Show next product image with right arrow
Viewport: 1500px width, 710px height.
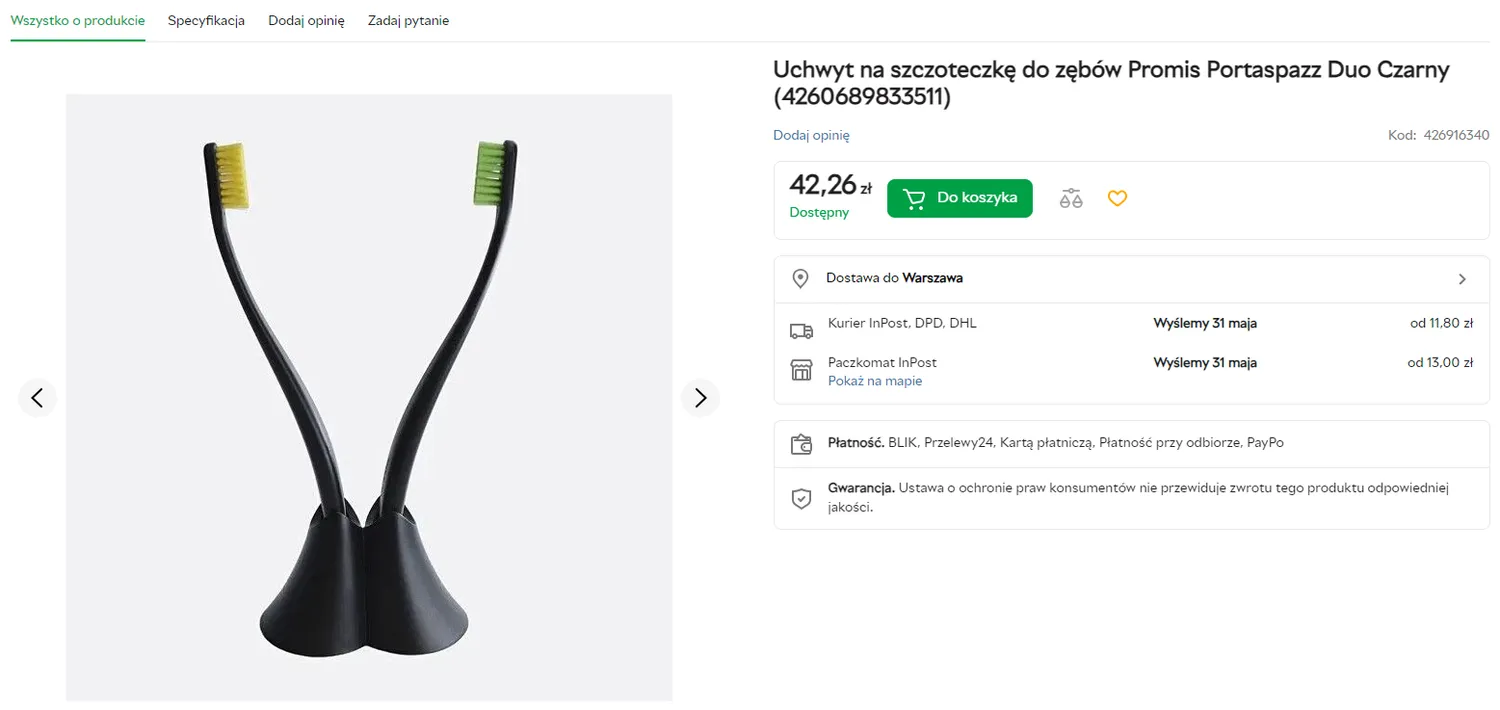[x=700, y=398]
